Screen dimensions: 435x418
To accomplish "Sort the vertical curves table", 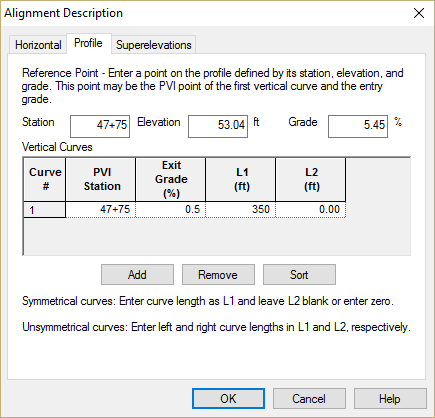I will tap(299, 275).
